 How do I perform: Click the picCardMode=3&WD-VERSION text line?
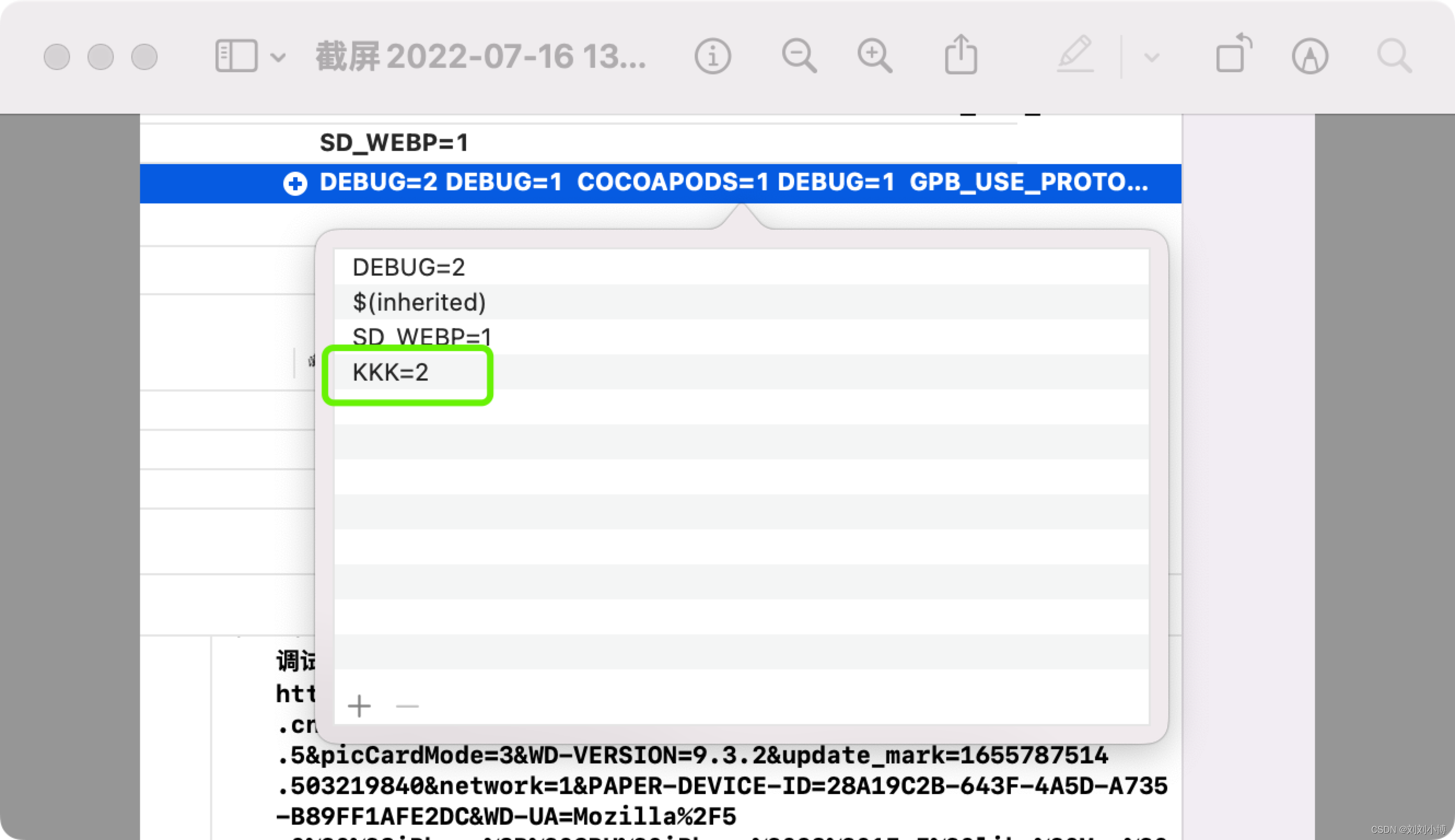pyautogui.click(x=692, y=755)
